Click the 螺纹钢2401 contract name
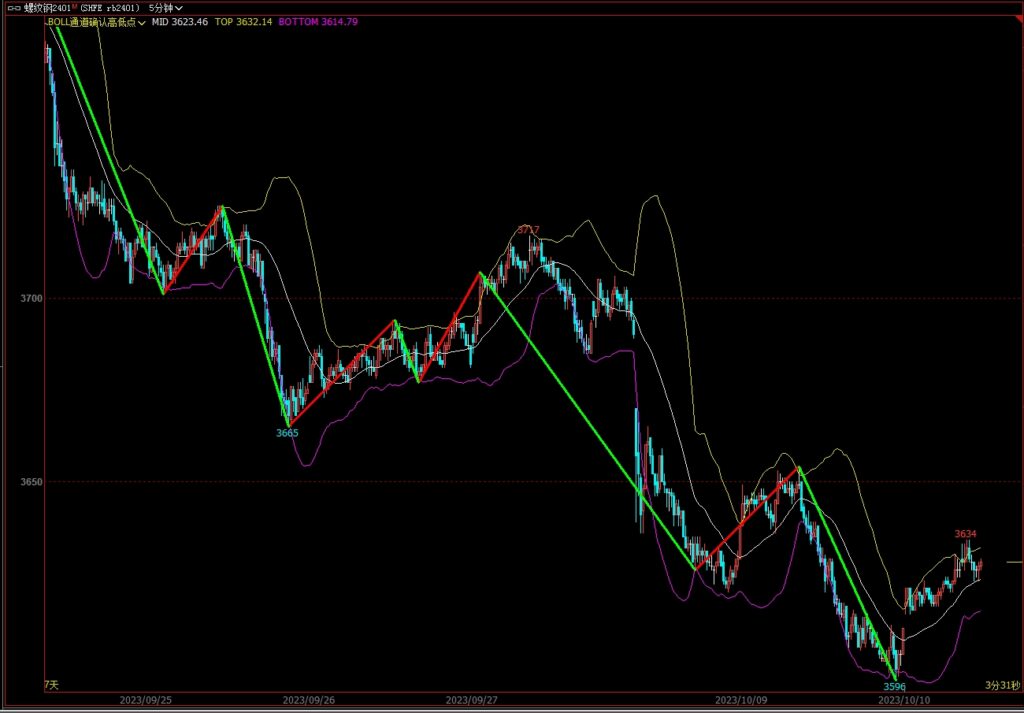Viewport: 1024px width, 713px height. [x=47, y=7]
